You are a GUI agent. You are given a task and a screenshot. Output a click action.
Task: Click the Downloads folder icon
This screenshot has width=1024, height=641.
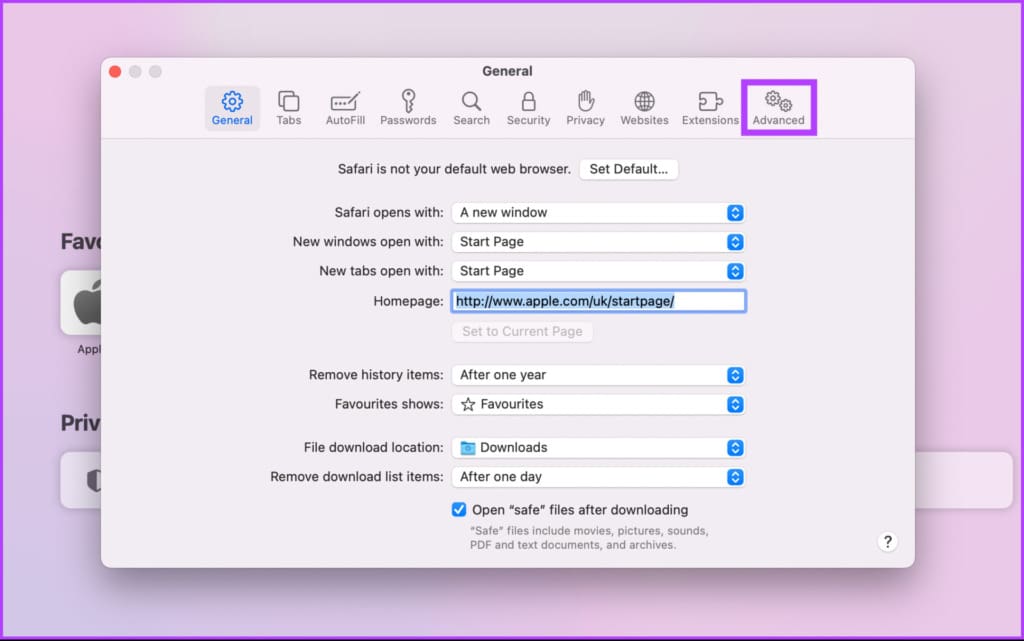(x=468, y=448)
